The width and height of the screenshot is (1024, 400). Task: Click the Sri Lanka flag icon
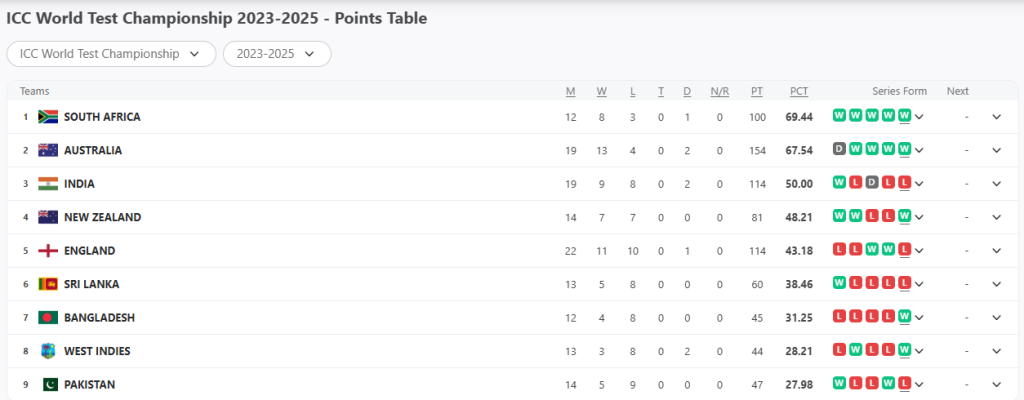tap(48, 284)
